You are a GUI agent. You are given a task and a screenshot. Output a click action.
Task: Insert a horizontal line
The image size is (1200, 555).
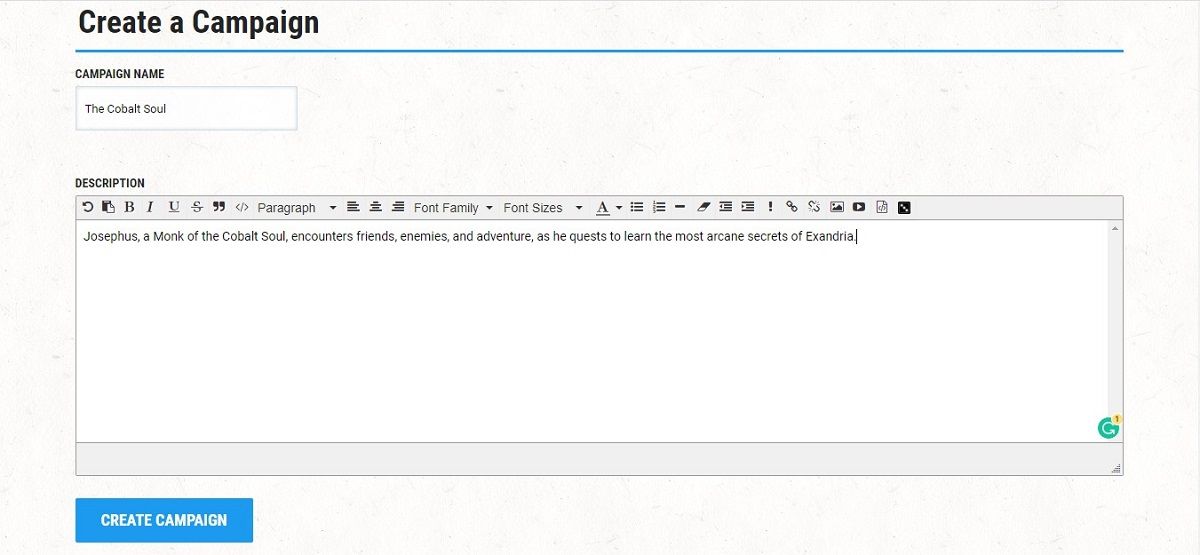pyautogui.click(x=680, y=207)
